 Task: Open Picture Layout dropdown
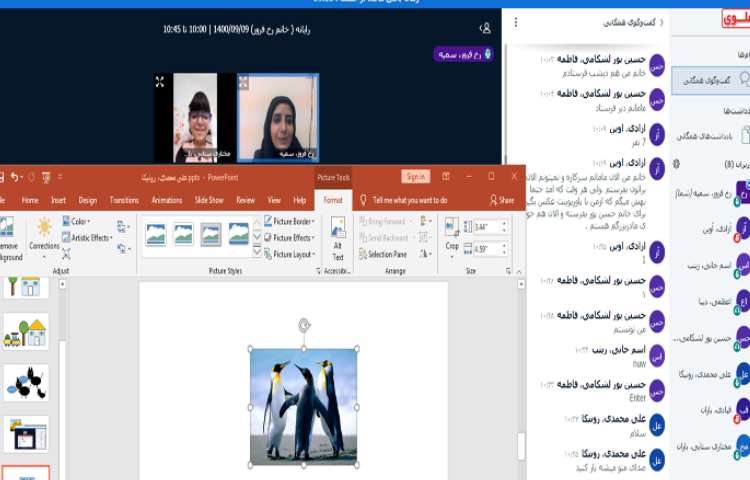point(289,254)
